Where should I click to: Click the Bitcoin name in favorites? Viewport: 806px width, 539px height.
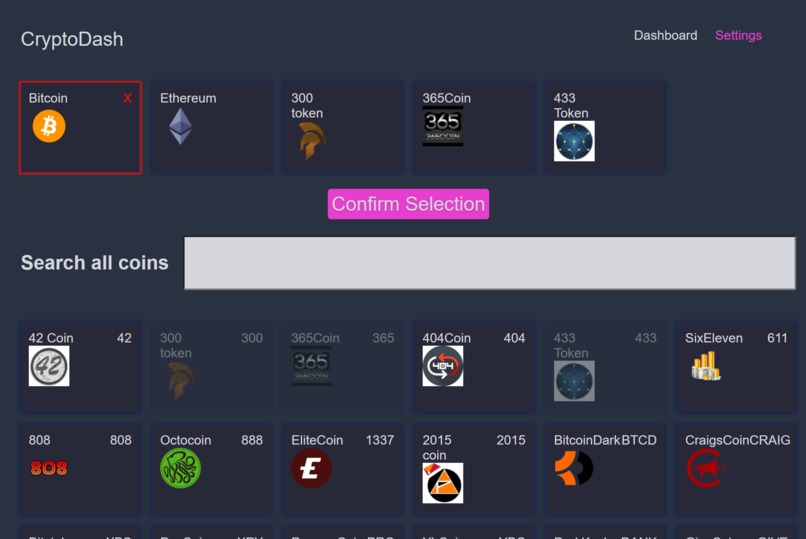(x=48, y=98)
